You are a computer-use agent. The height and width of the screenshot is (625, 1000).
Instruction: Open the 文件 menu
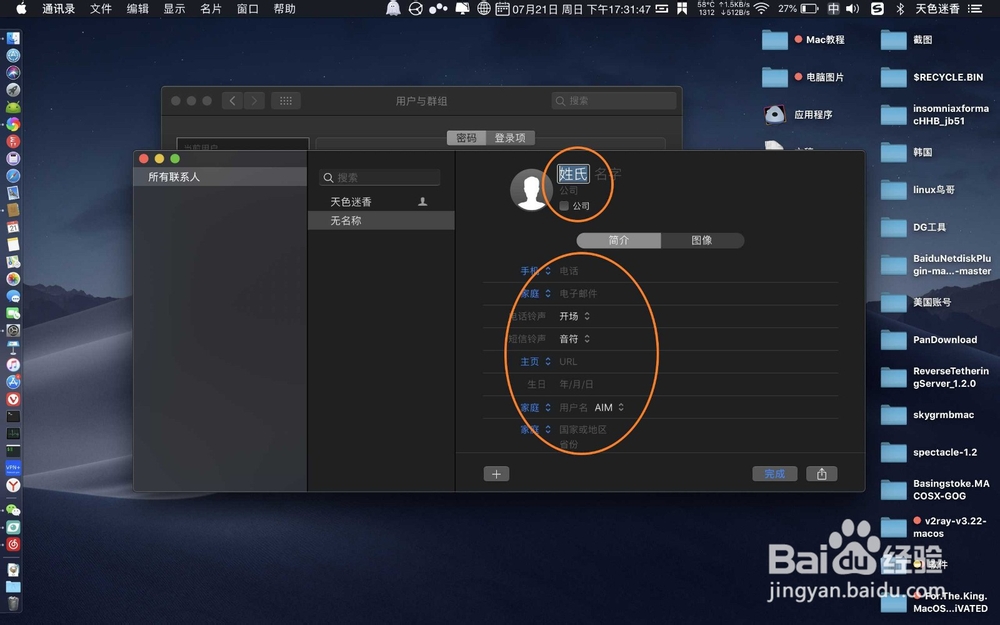point(101,9)
